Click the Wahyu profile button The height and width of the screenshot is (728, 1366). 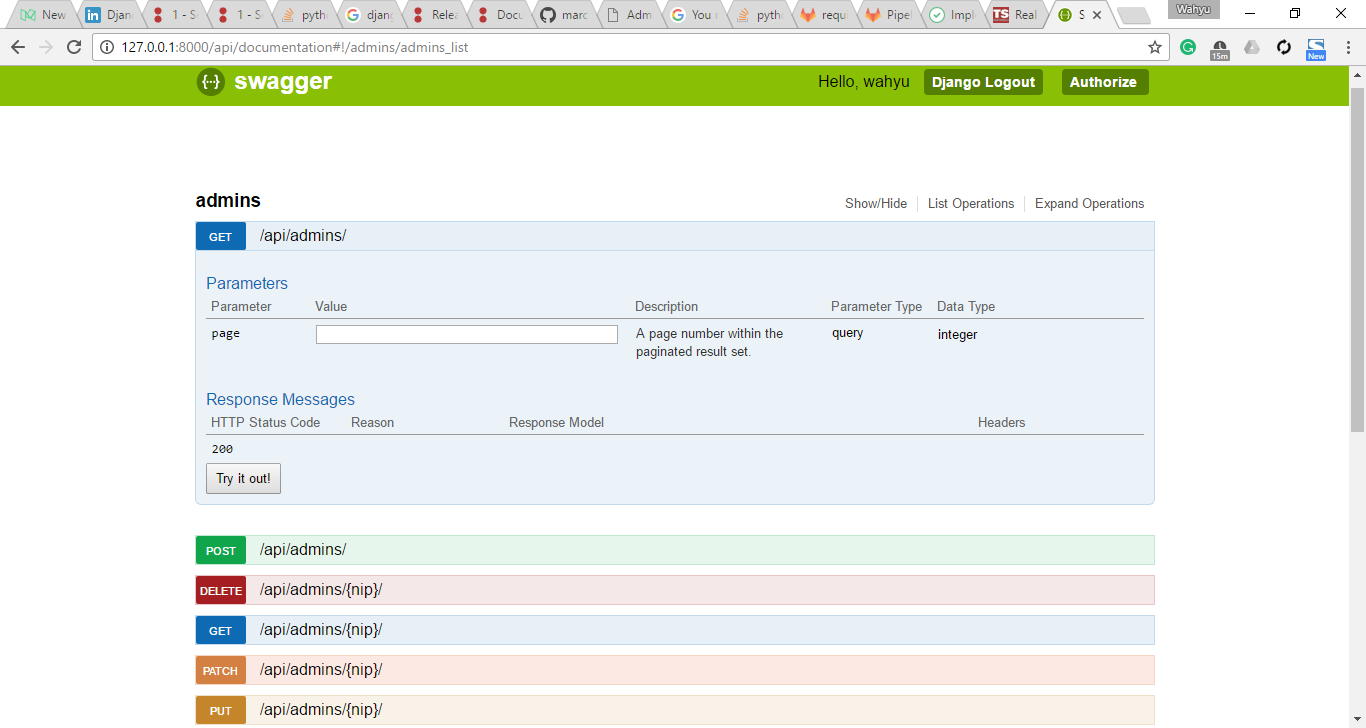1193,10
